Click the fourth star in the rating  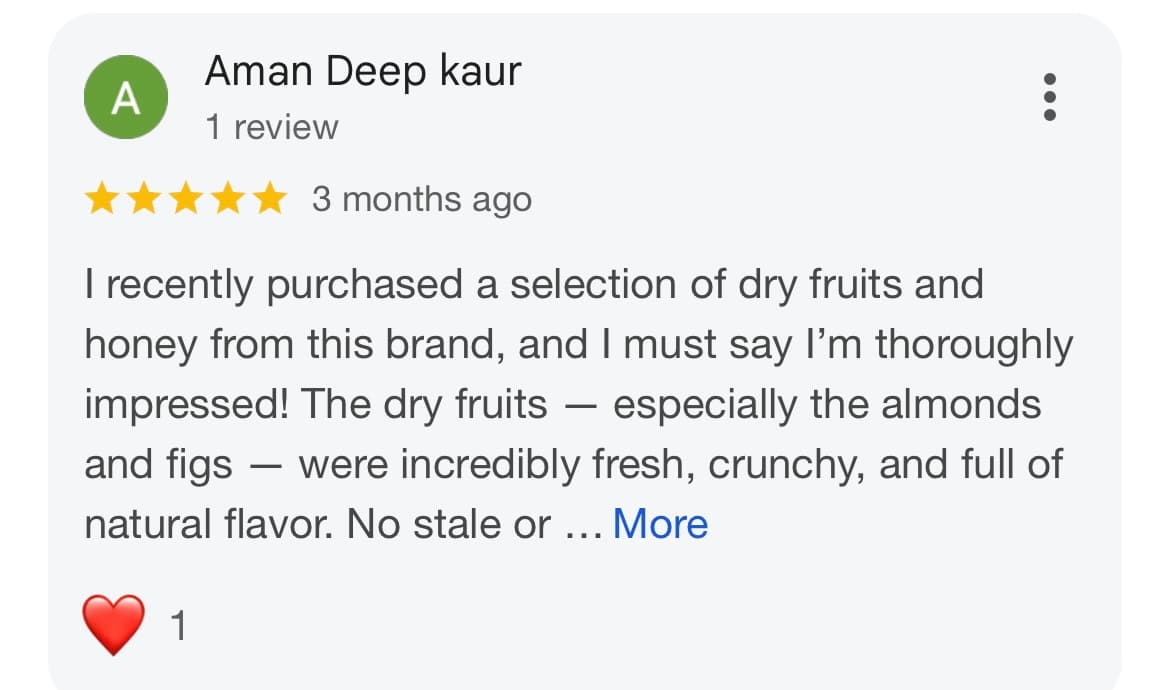coord(227,199)
